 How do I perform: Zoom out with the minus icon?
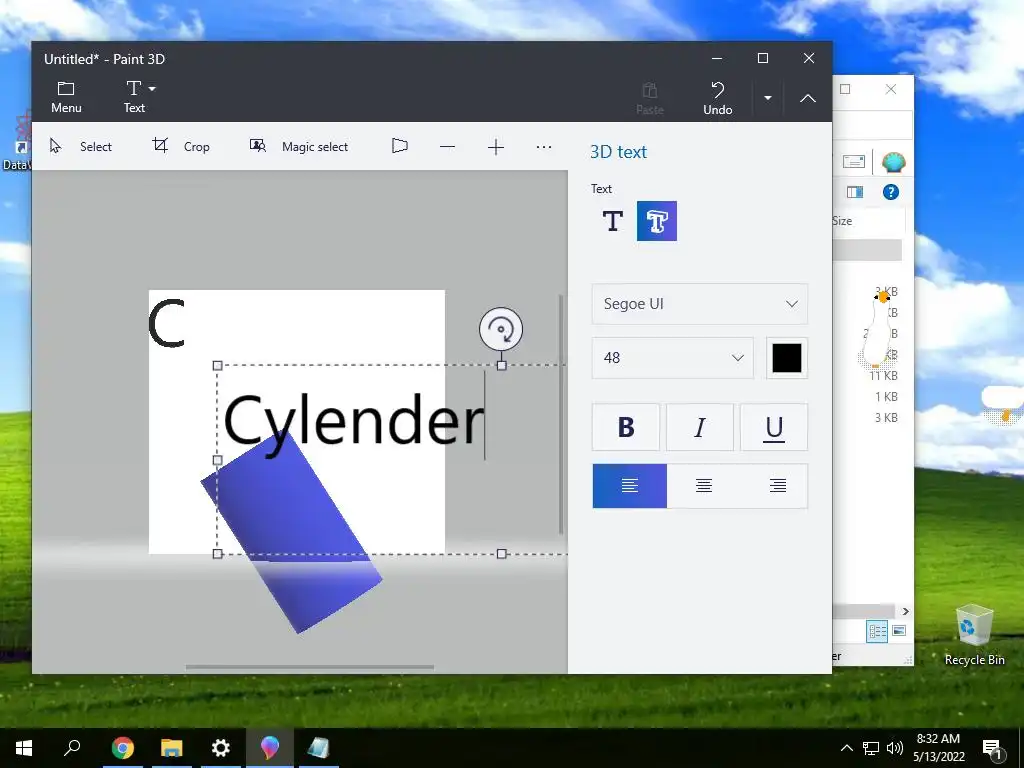(447, 147)
